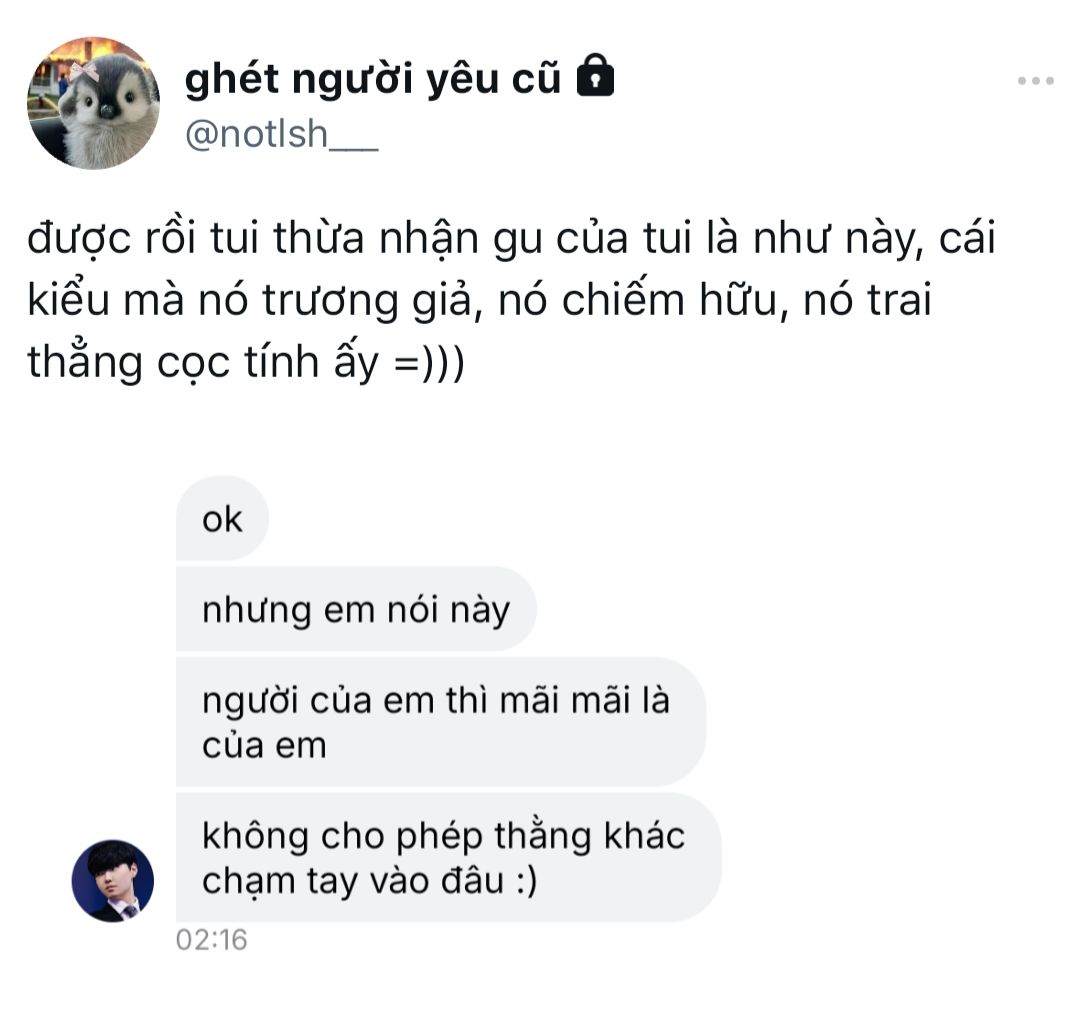The height and width of the screenshot is (1013, 1080).
Task: Open profile via name "ghét người yêu cũ"
Action: pos(373,79)
